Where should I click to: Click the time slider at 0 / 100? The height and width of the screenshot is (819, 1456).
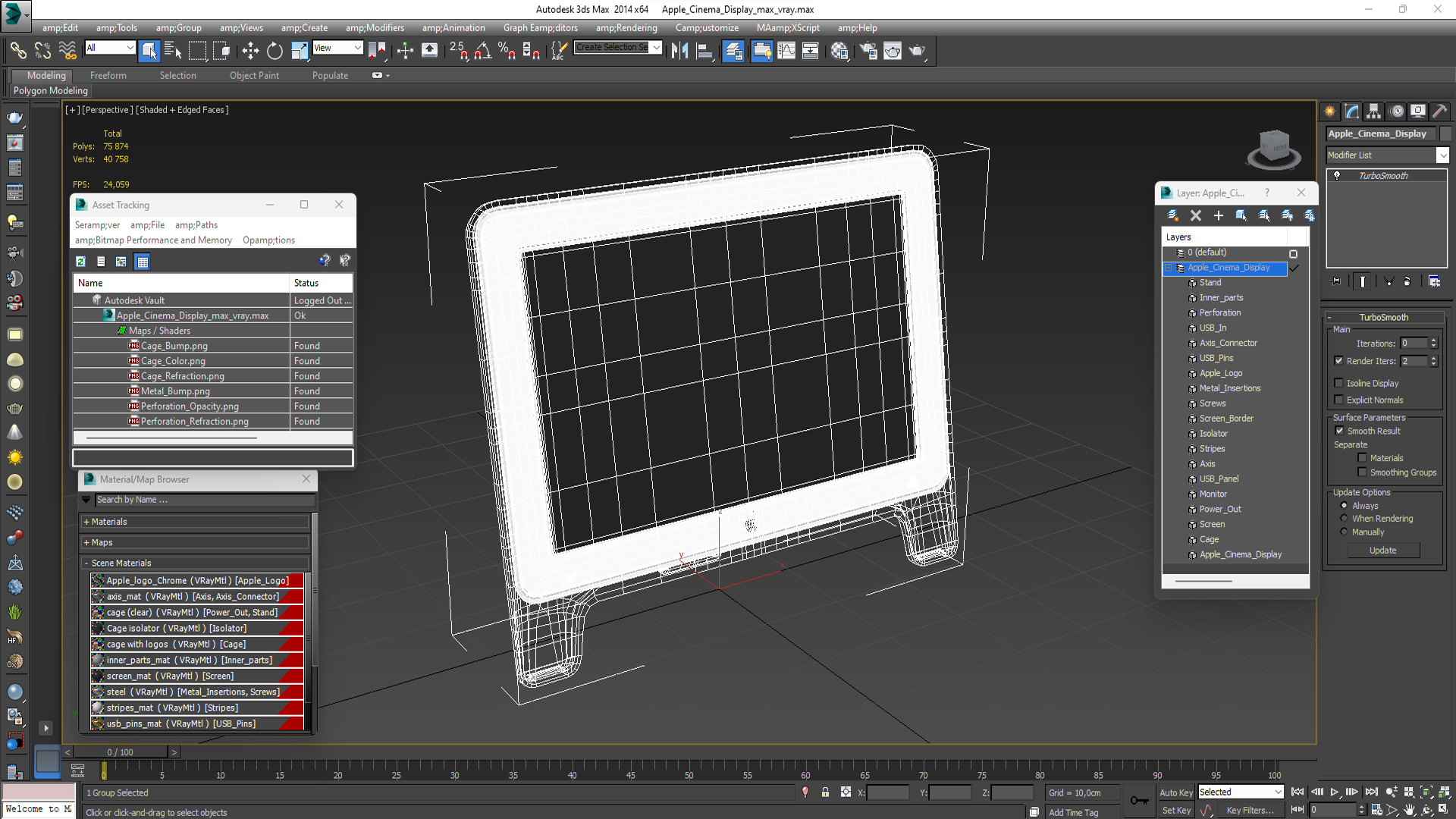pos(120,752)
